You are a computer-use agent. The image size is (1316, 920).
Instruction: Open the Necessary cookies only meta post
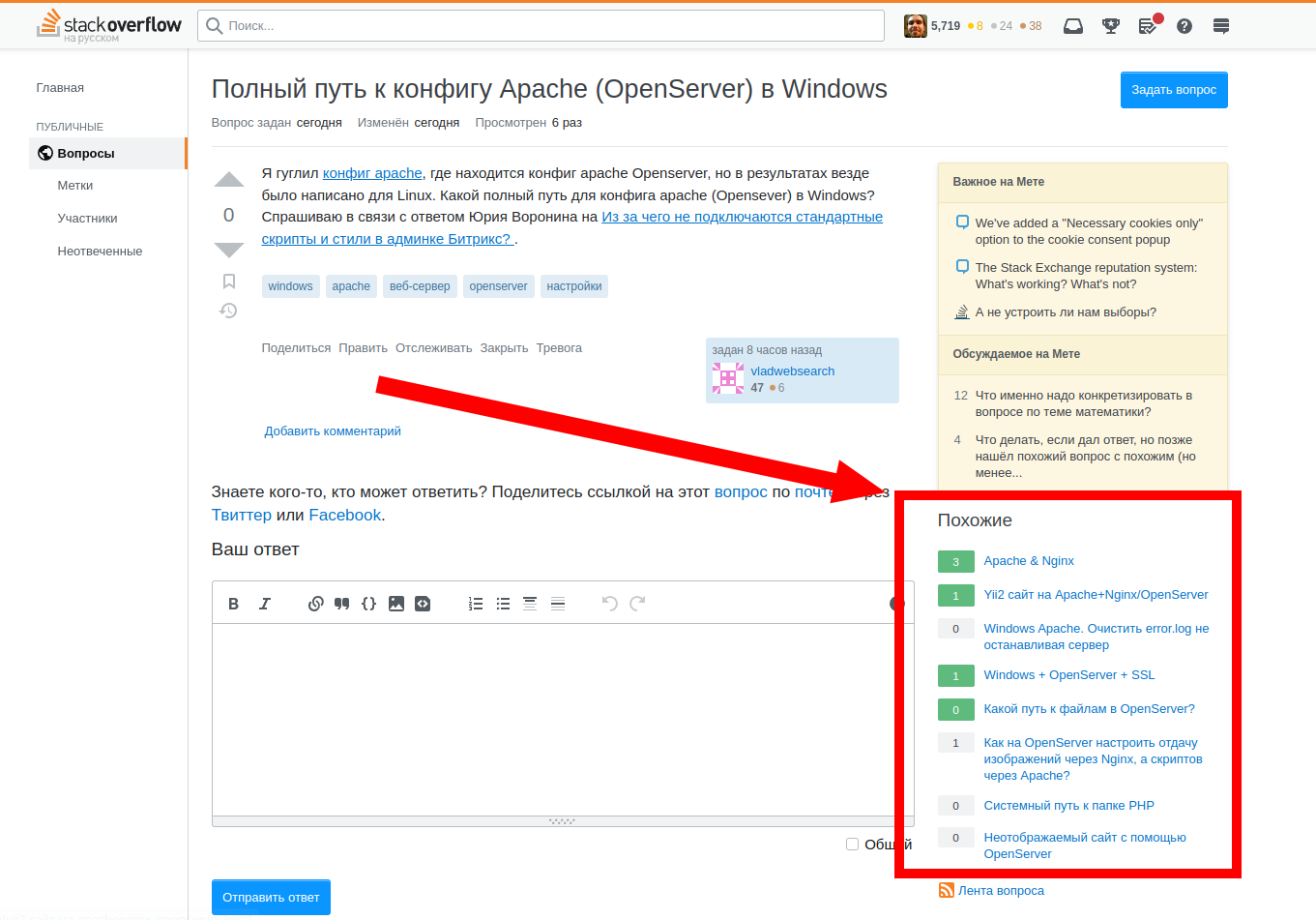point(1089,231)
